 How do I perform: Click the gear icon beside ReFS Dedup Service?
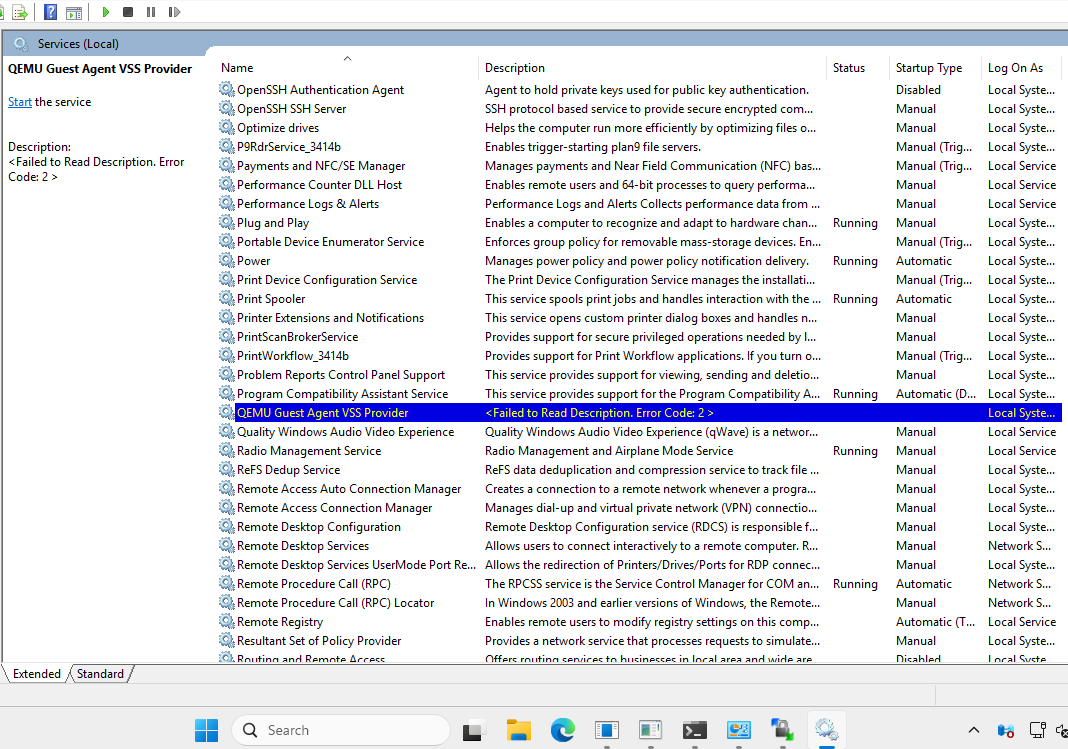pos(226,470)
